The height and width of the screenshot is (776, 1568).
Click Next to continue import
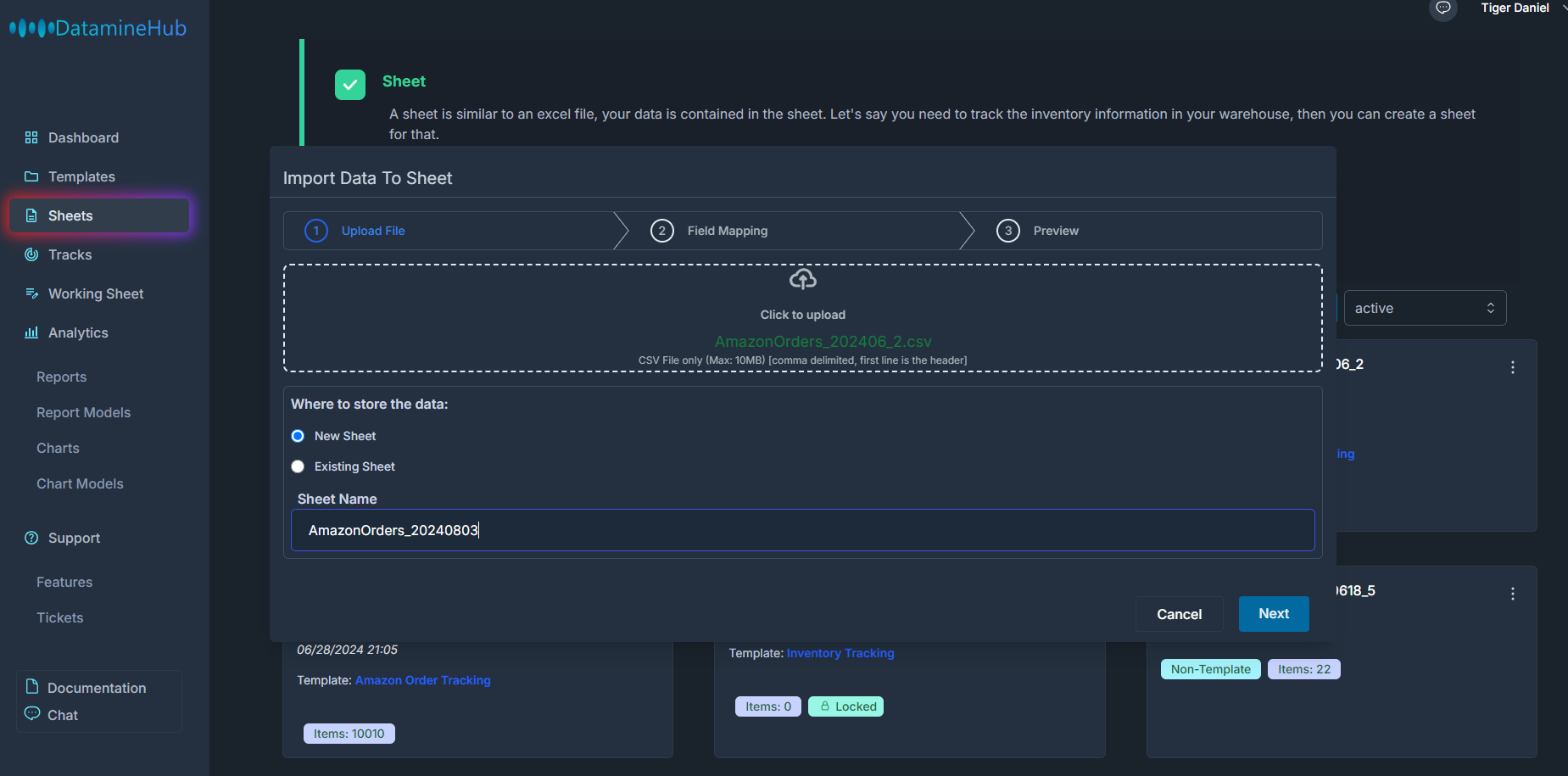click(1274, 614)
